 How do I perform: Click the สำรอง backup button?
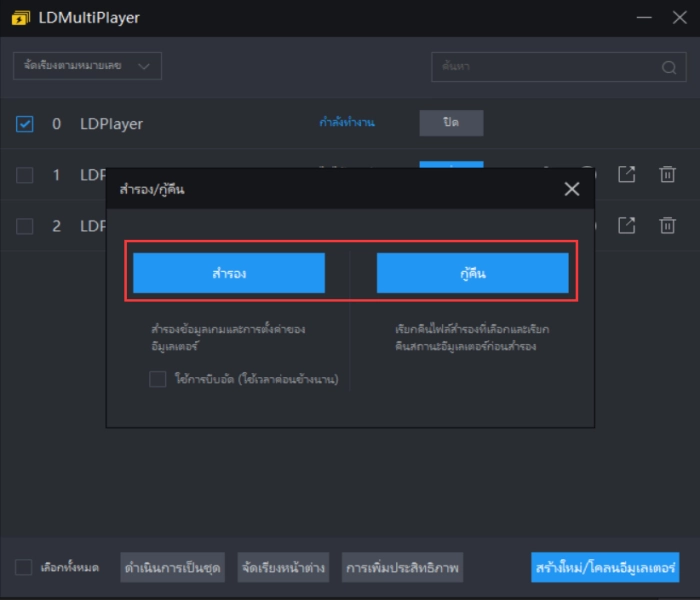pos(229,273)
